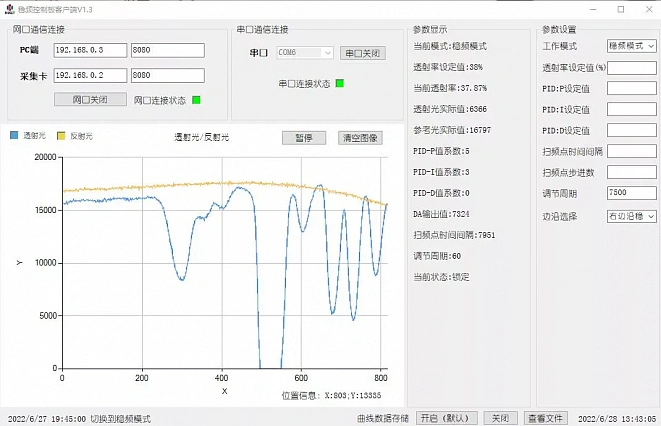Click the 透射光/反射光 chart title
The height and width of the screenshot is (426, 661).
pyautogui.click(x=202, y=137)
